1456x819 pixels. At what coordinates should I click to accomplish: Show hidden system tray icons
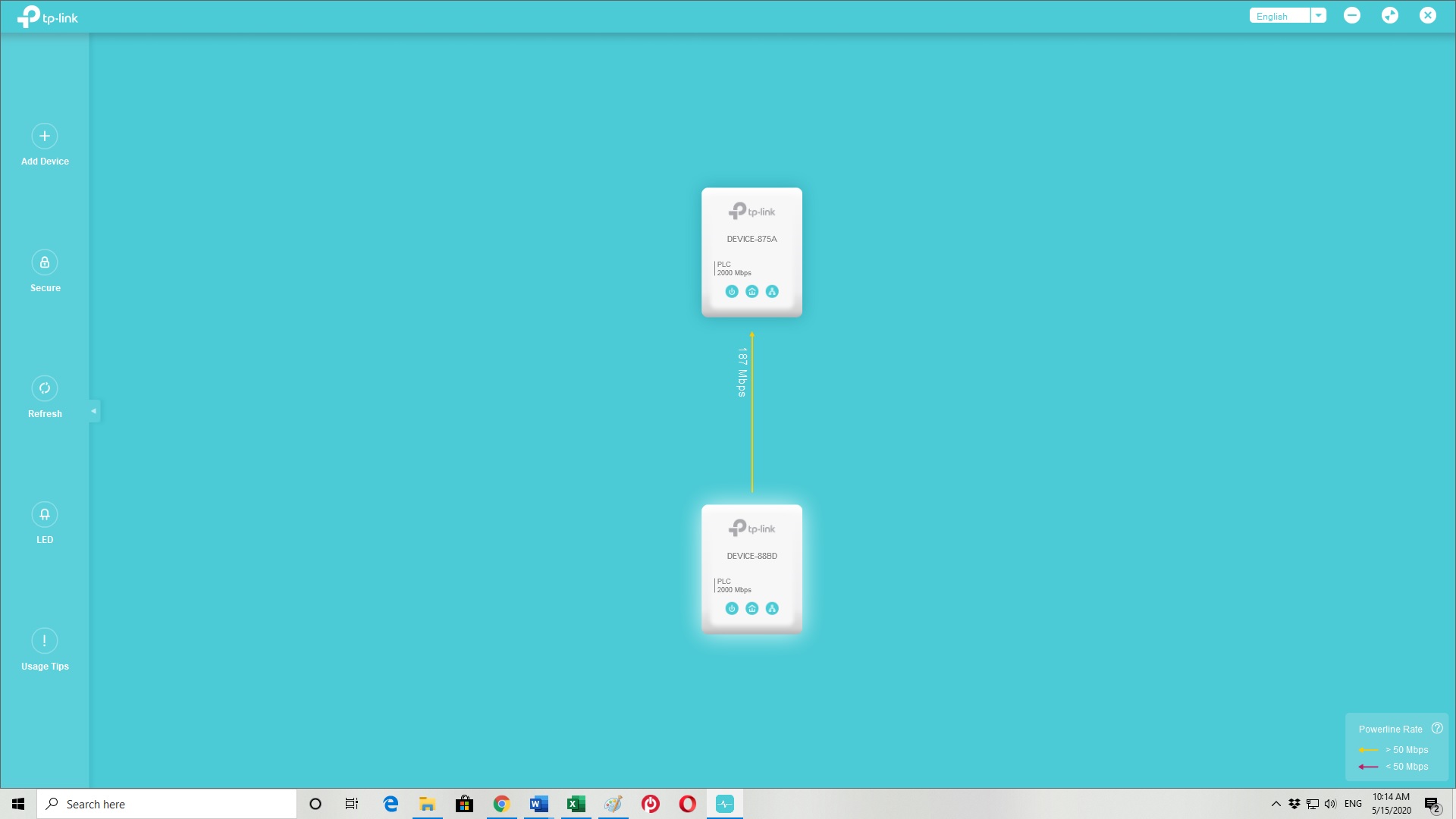(1276, 804)
